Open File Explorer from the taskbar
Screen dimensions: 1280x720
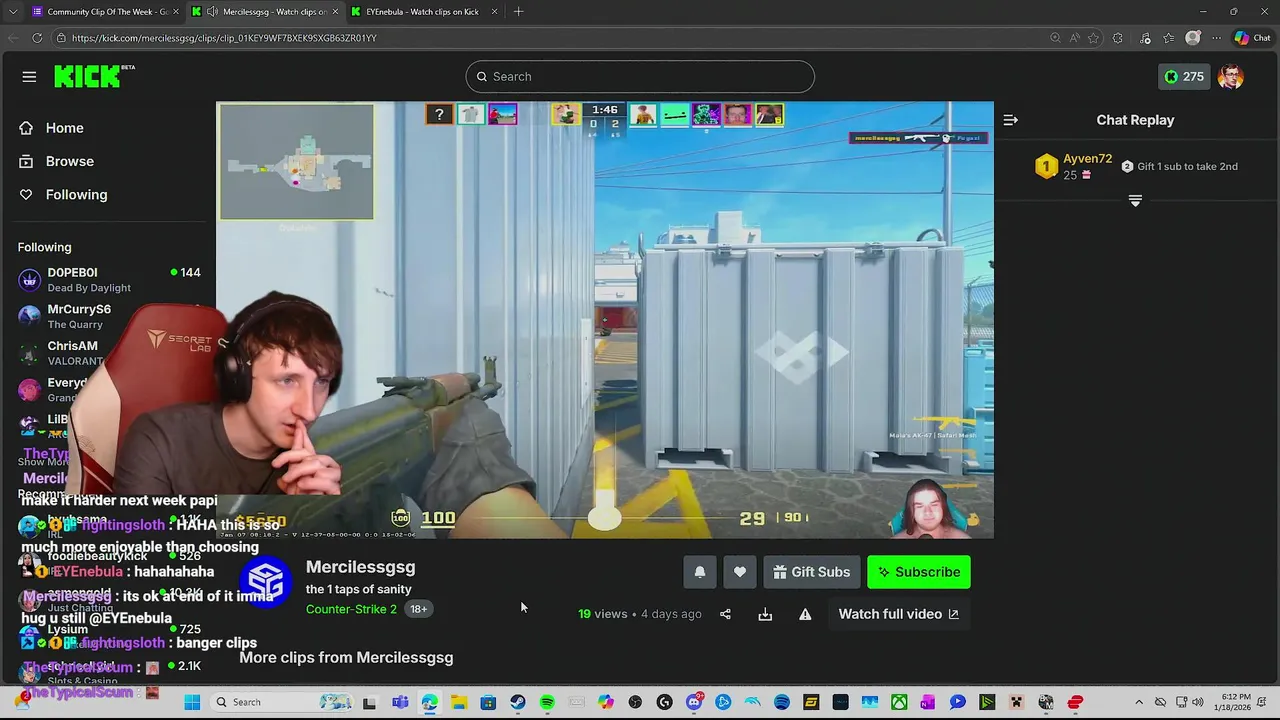click(458, 702)
